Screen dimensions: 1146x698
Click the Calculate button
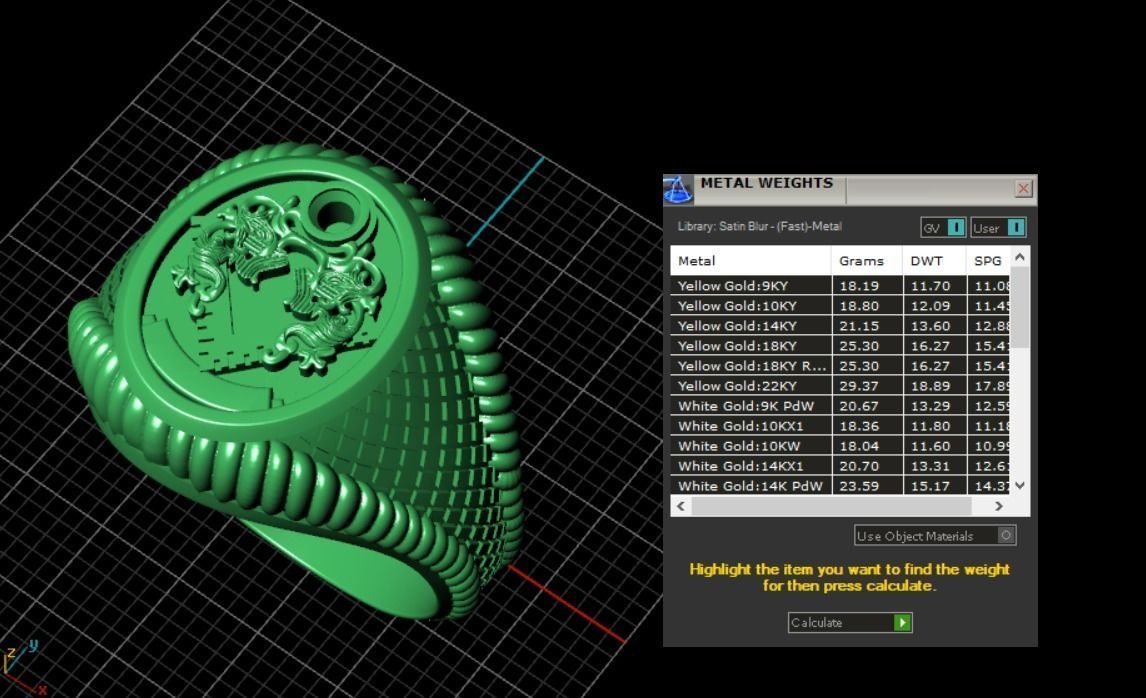(x=850, y=623)
